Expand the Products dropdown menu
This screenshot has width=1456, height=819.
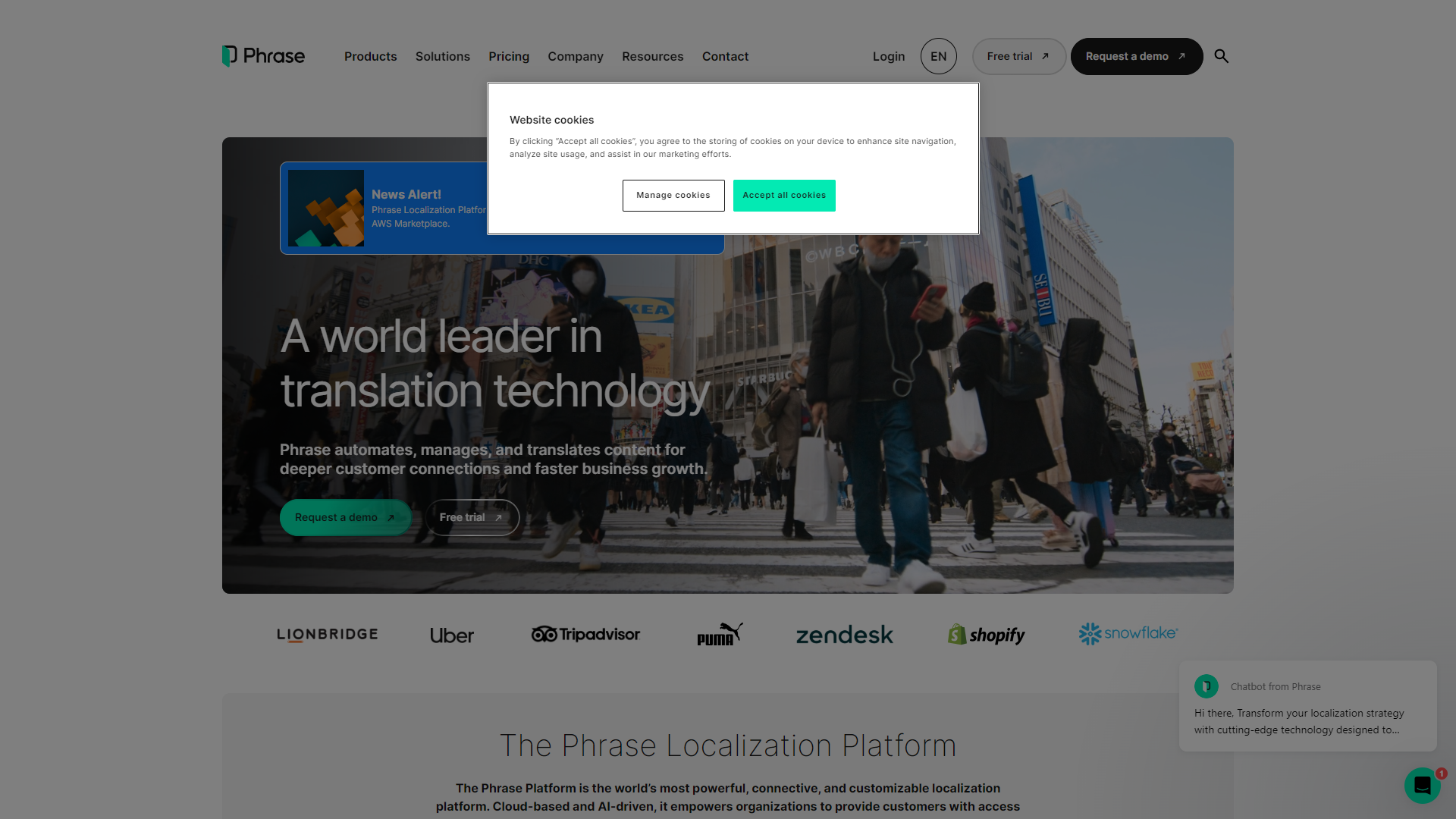pos(370,56)
